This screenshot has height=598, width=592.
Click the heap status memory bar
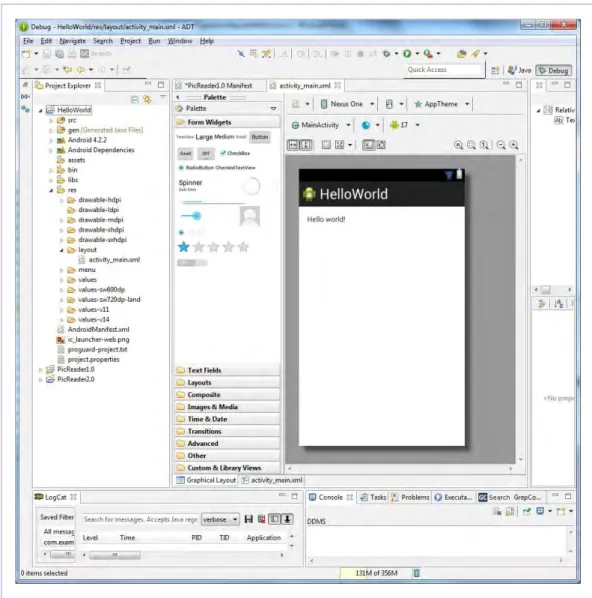click(376, 573)
